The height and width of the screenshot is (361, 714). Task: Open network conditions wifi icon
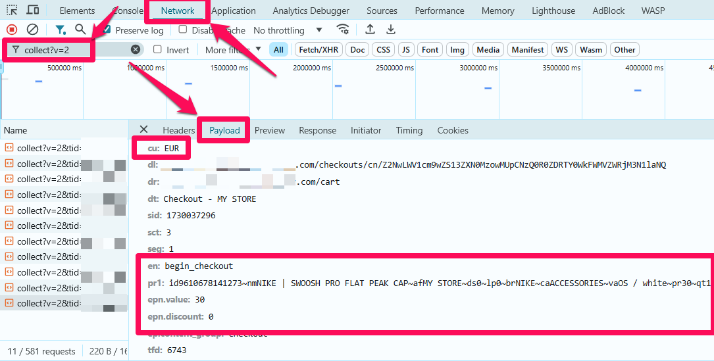tap(342, 30)
